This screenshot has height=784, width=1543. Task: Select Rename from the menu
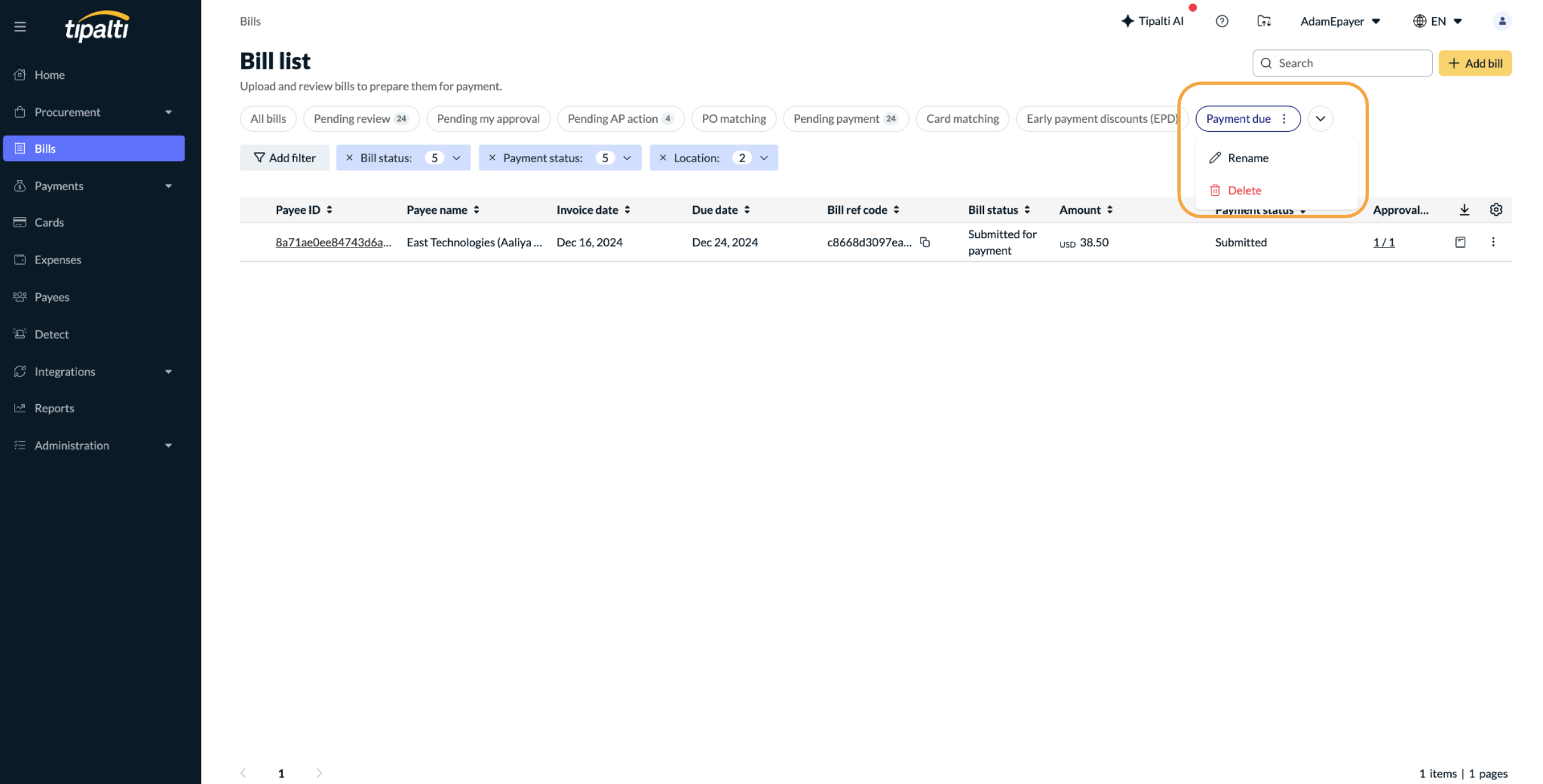point(1276,158)
